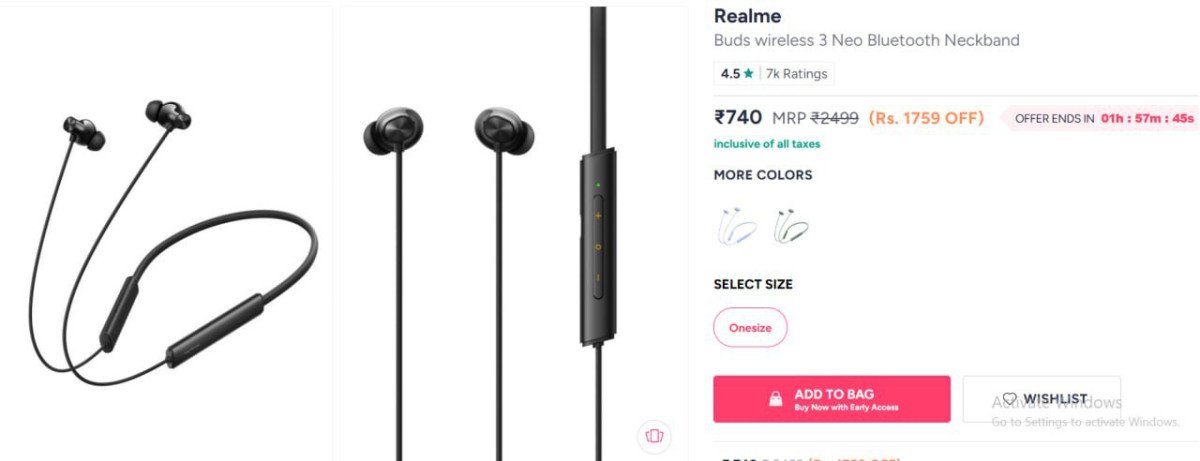The height and width of the screenshot is (461, 1200).
Task: Click the offer ends countdown timer
Action: tap(1147, 118)
